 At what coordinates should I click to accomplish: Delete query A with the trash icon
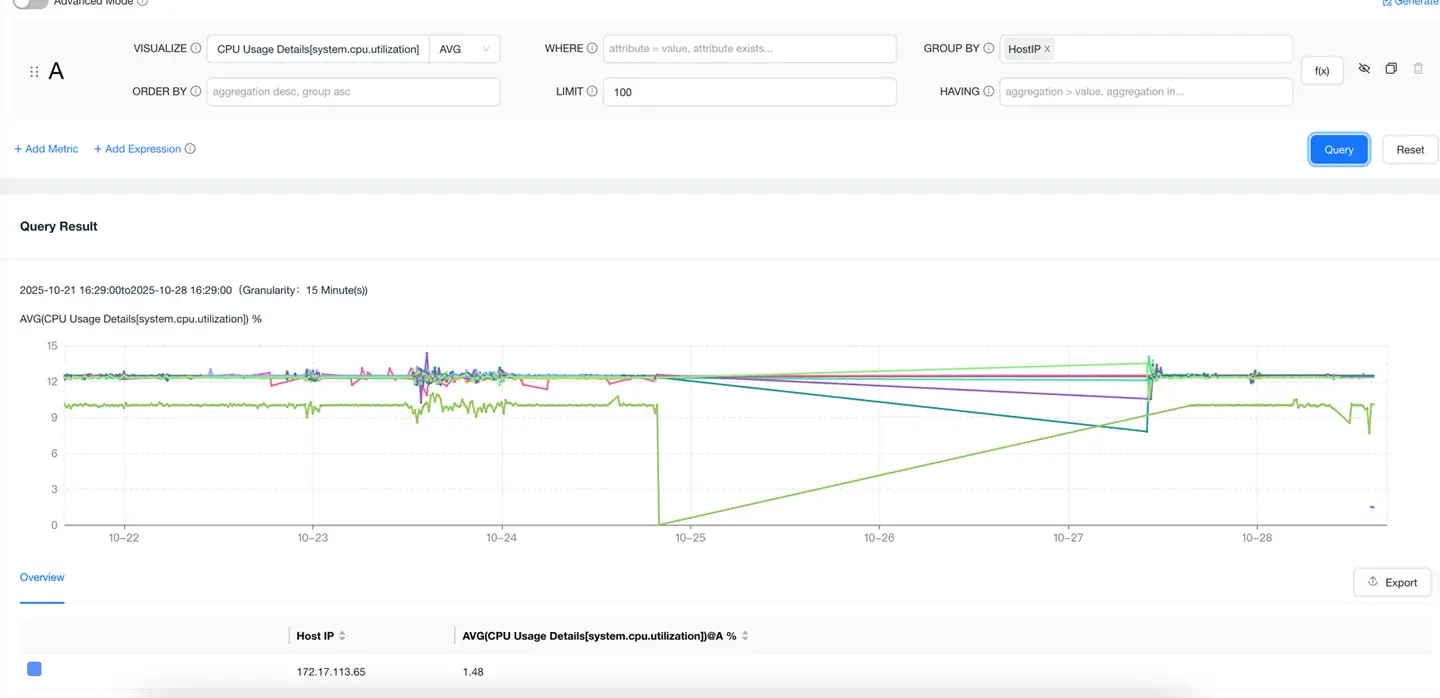[1418, 69]
